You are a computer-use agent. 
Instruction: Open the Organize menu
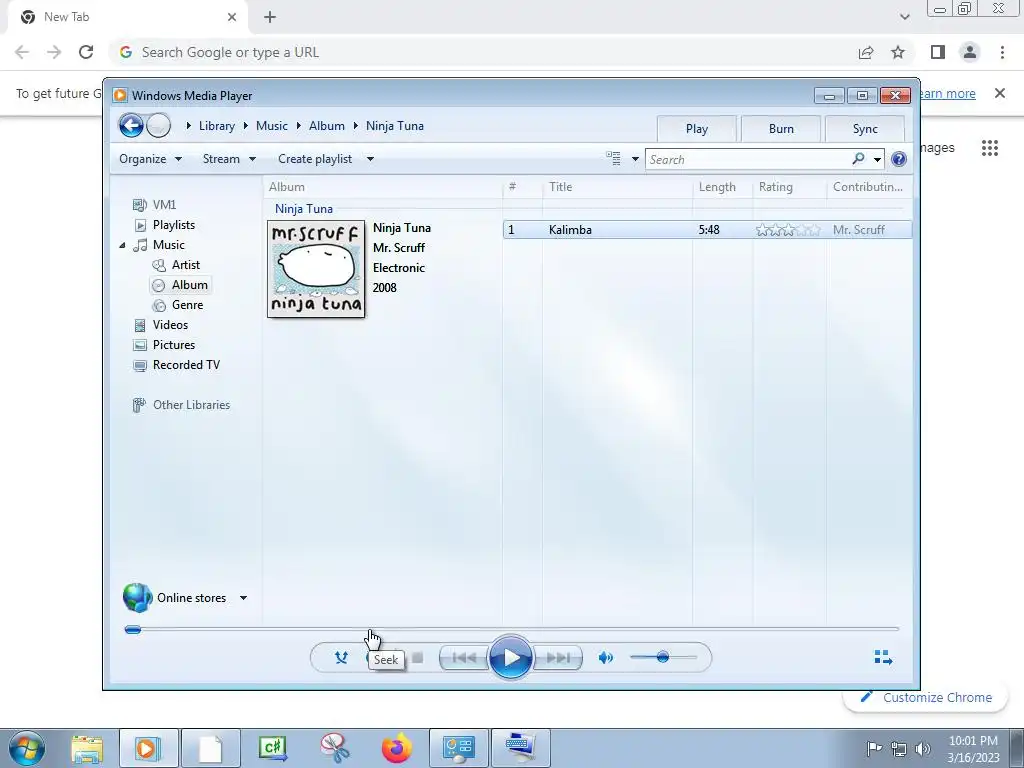click(x=150, y=159)
